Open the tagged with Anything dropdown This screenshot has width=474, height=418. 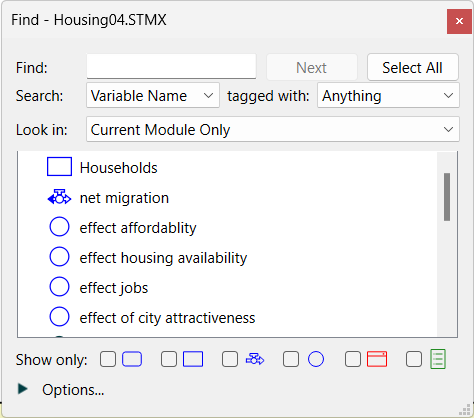(388, 96)
